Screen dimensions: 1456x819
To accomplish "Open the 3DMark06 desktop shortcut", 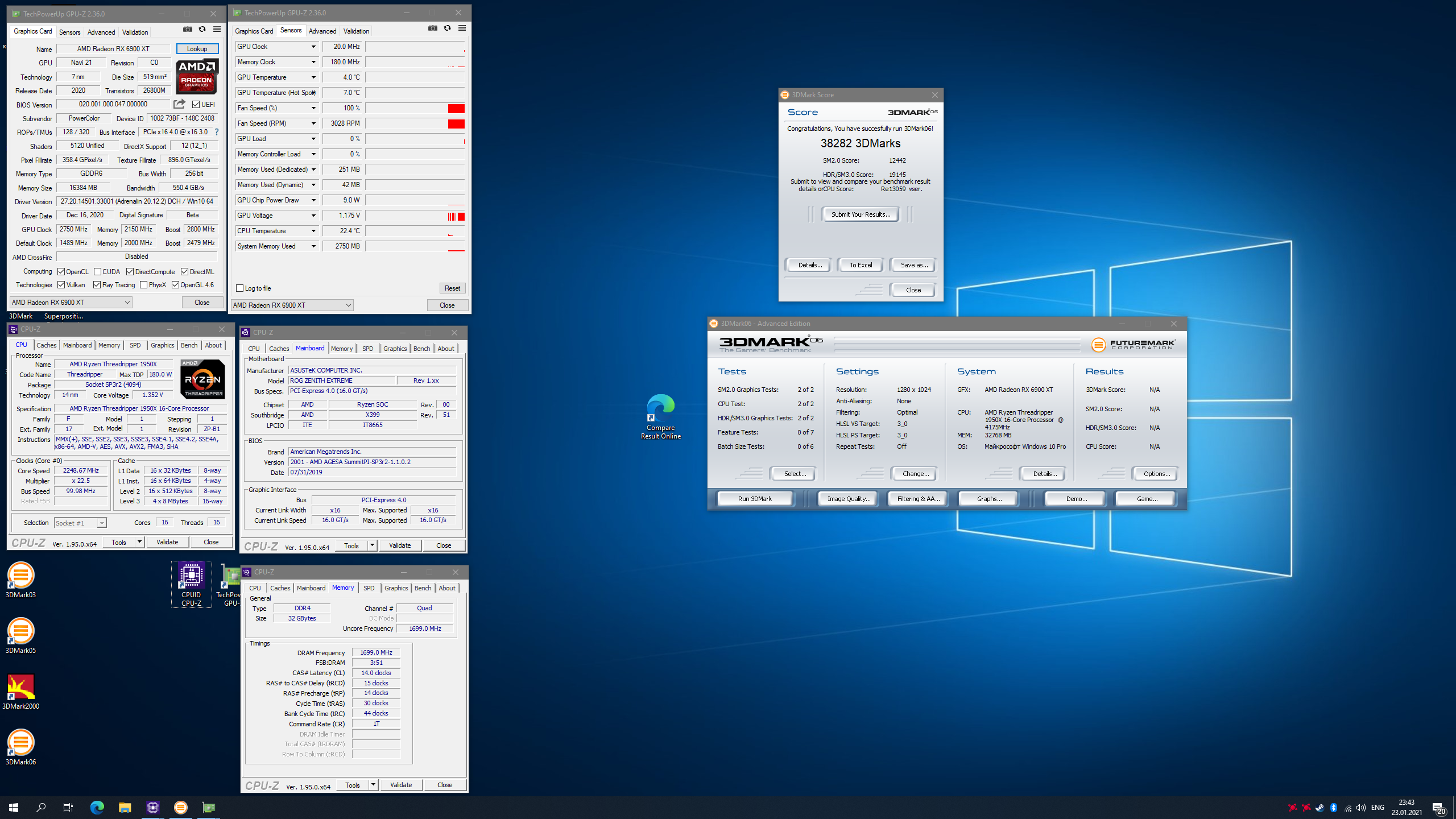I will (x=20, y=748).
